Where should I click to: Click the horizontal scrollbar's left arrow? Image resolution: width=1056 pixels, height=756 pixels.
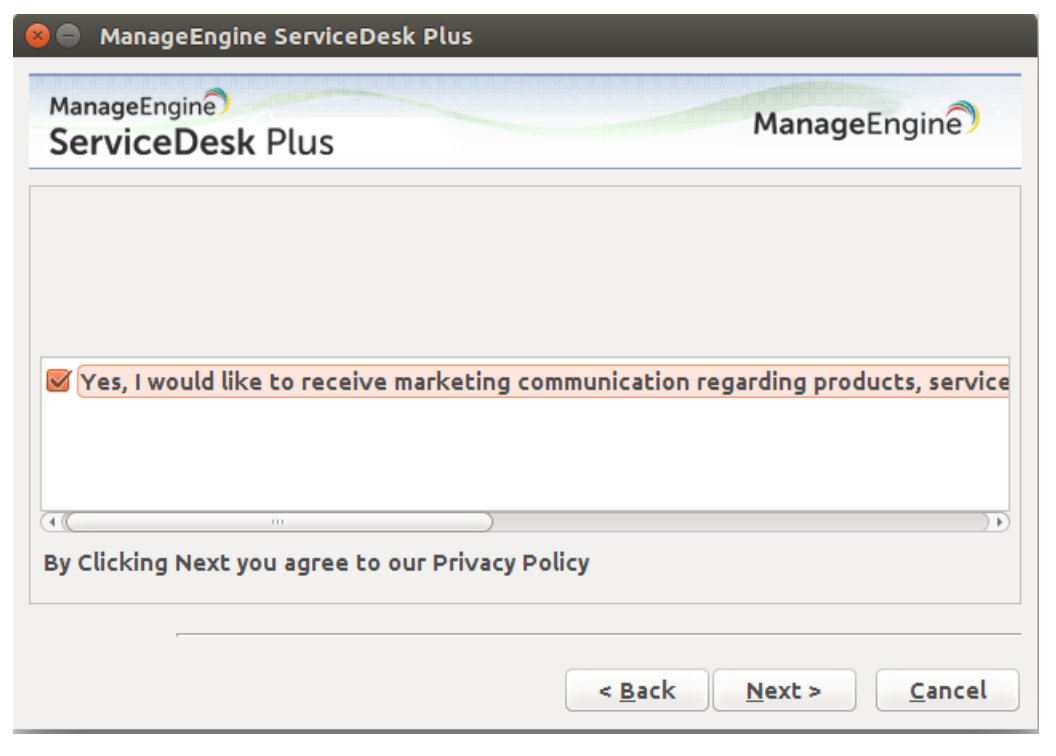tap(49, 522)
